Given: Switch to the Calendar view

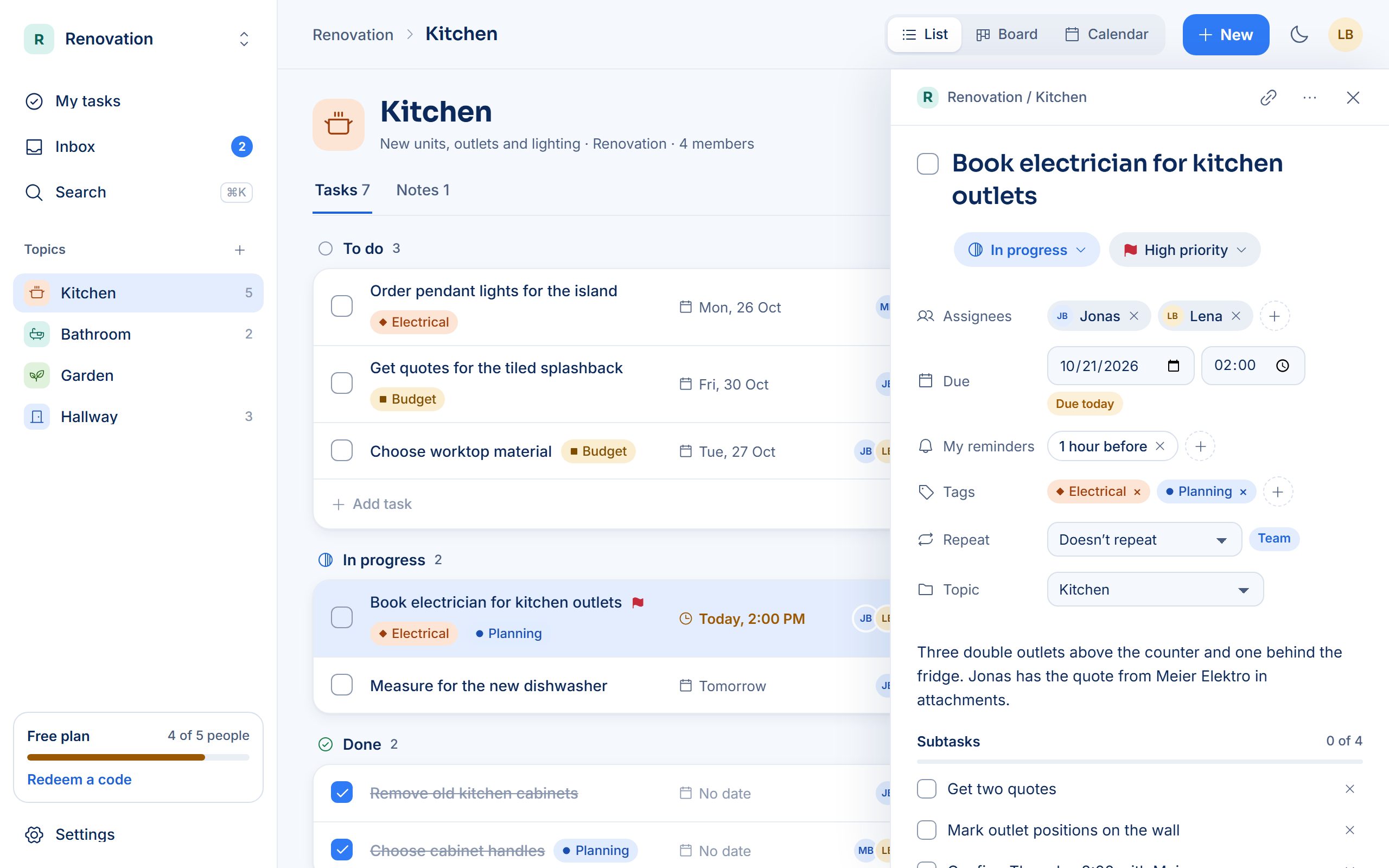Looking at the screenshot, I should (x=1107, y=34).
